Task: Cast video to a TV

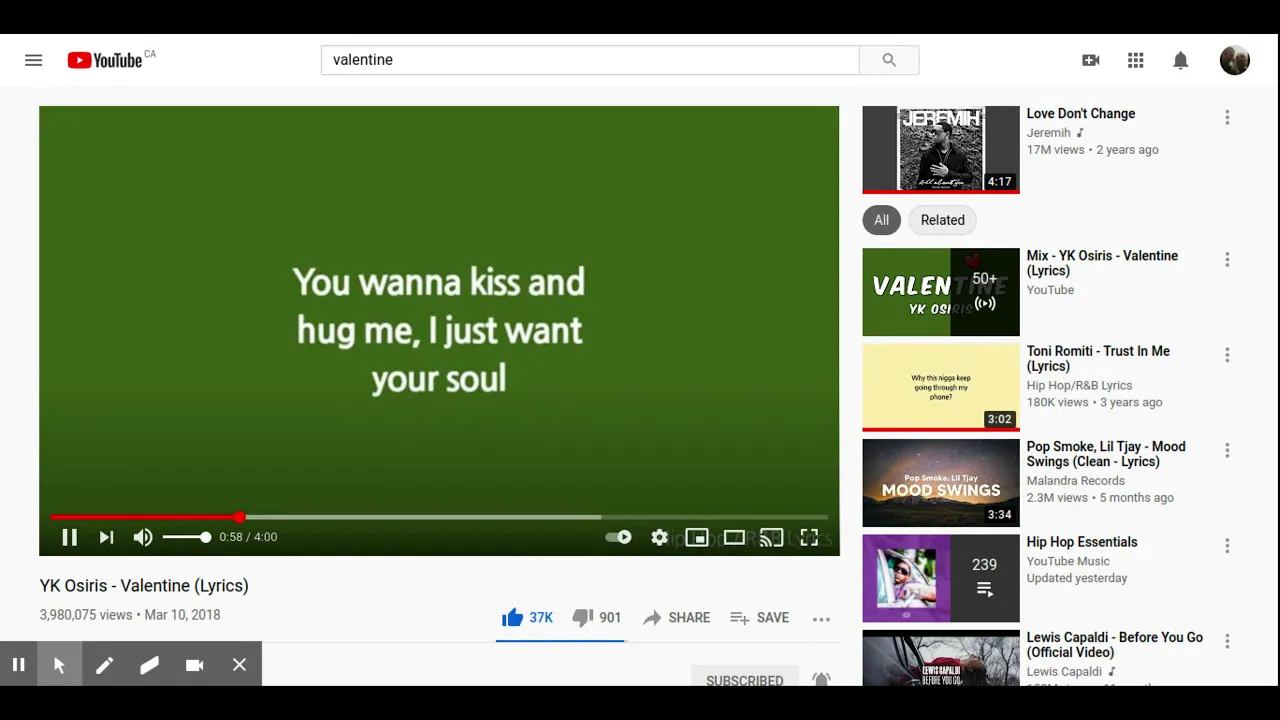Action: 771,537
